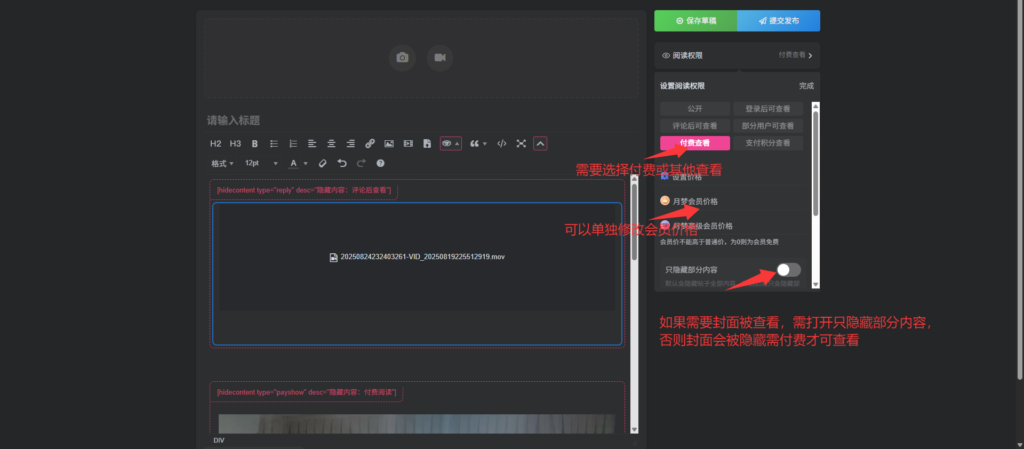Insert a video from toolbar
The width and height of the screenshot is (1024, 449).
point(408,144)
